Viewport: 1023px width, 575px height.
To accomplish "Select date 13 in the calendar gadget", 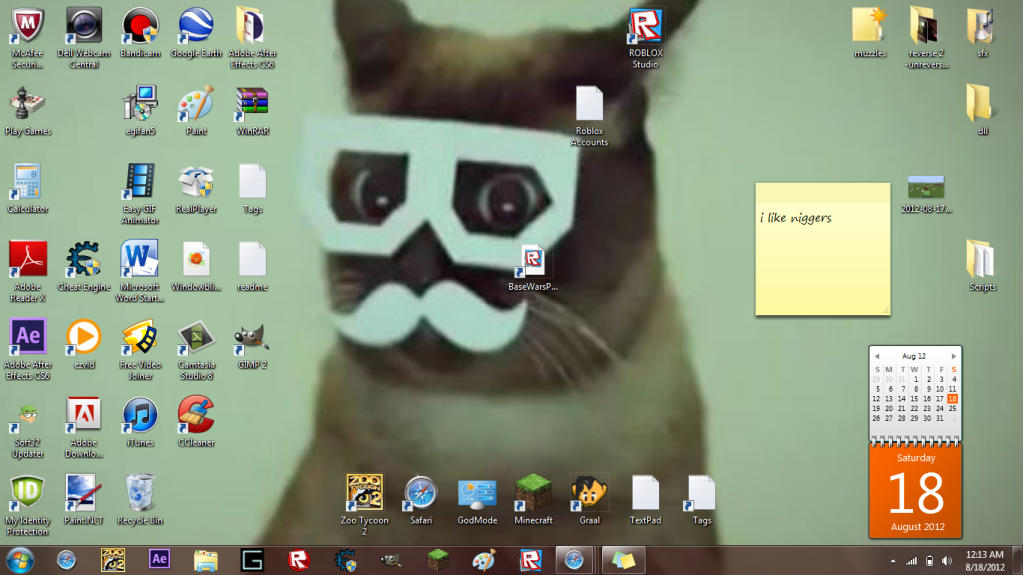I will pos(889,399).
